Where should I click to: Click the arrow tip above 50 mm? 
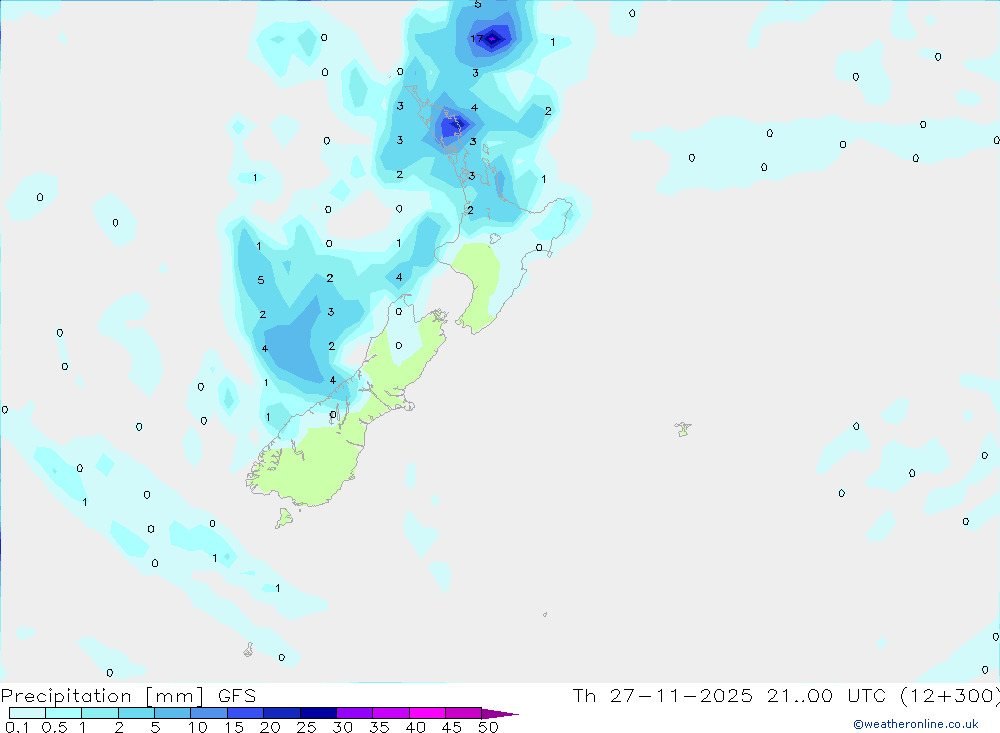pos(501,714)
